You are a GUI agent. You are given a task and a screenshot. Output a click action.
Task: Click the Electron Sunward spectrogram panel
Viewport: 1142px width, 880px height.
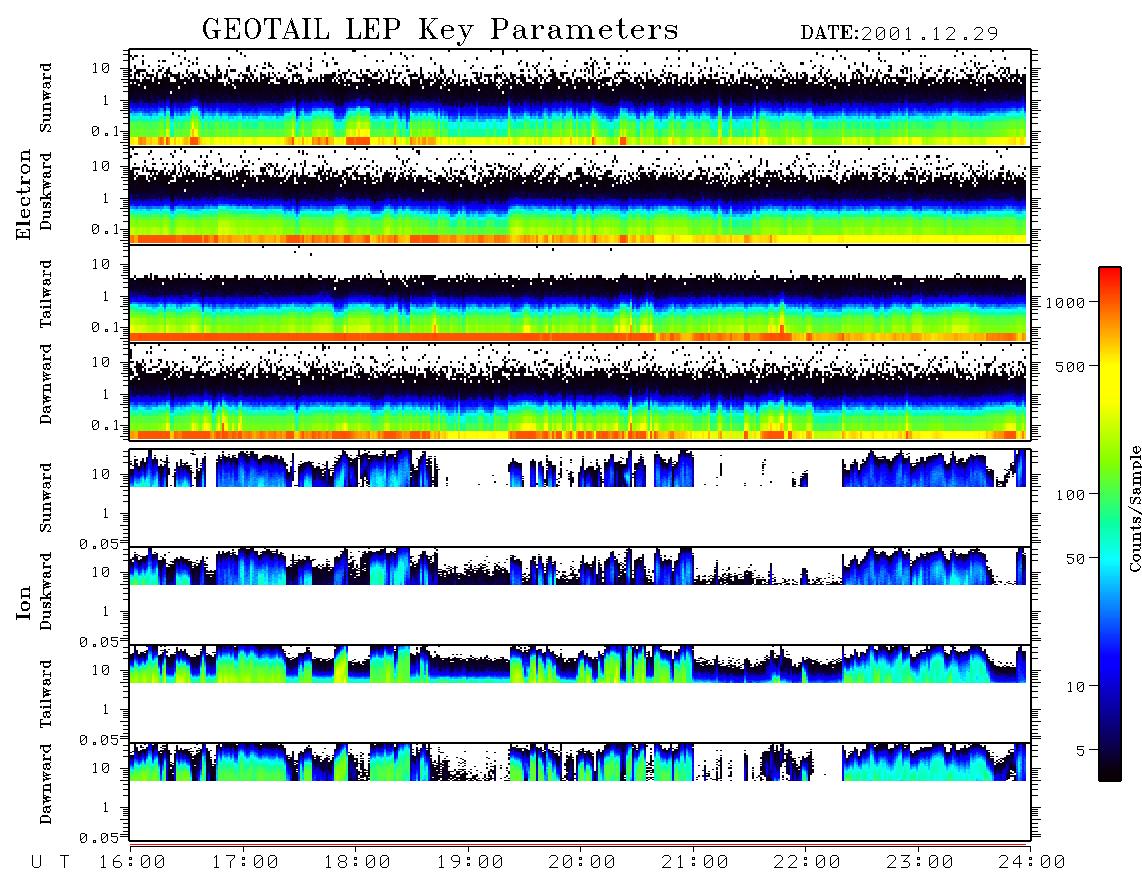click(x=580, y=98)
